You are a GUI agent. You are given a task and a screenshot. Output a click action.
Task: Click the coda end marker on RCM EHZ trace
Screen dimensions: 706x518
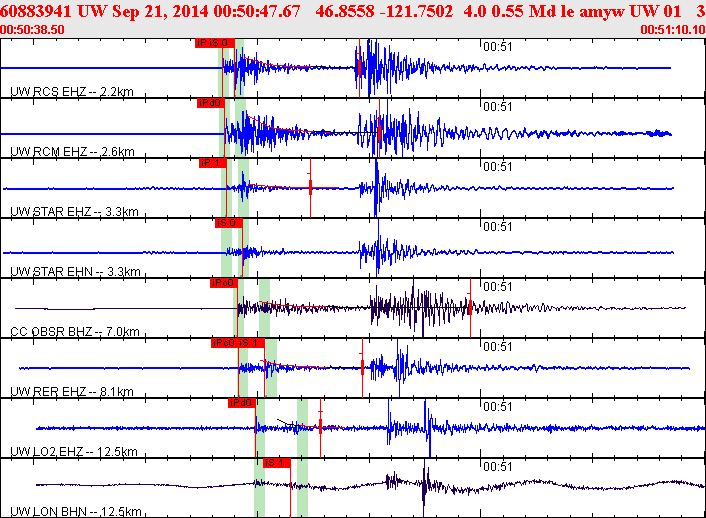380,131
